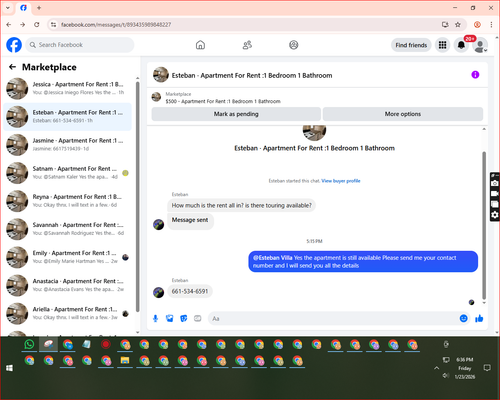Click the voice clip microphone icon
500x400 pixels.
click(x=155, y=319)
